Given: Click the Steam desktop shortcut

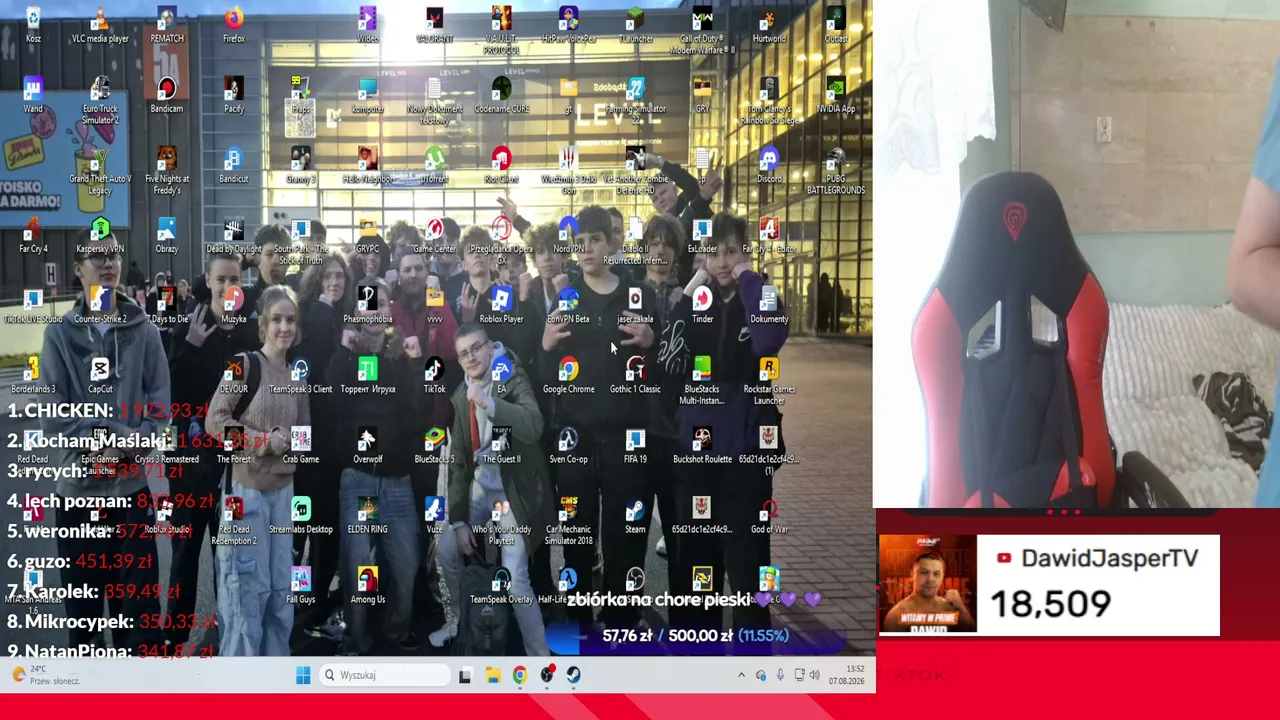Looking at the screenshot, I should 635,516.
